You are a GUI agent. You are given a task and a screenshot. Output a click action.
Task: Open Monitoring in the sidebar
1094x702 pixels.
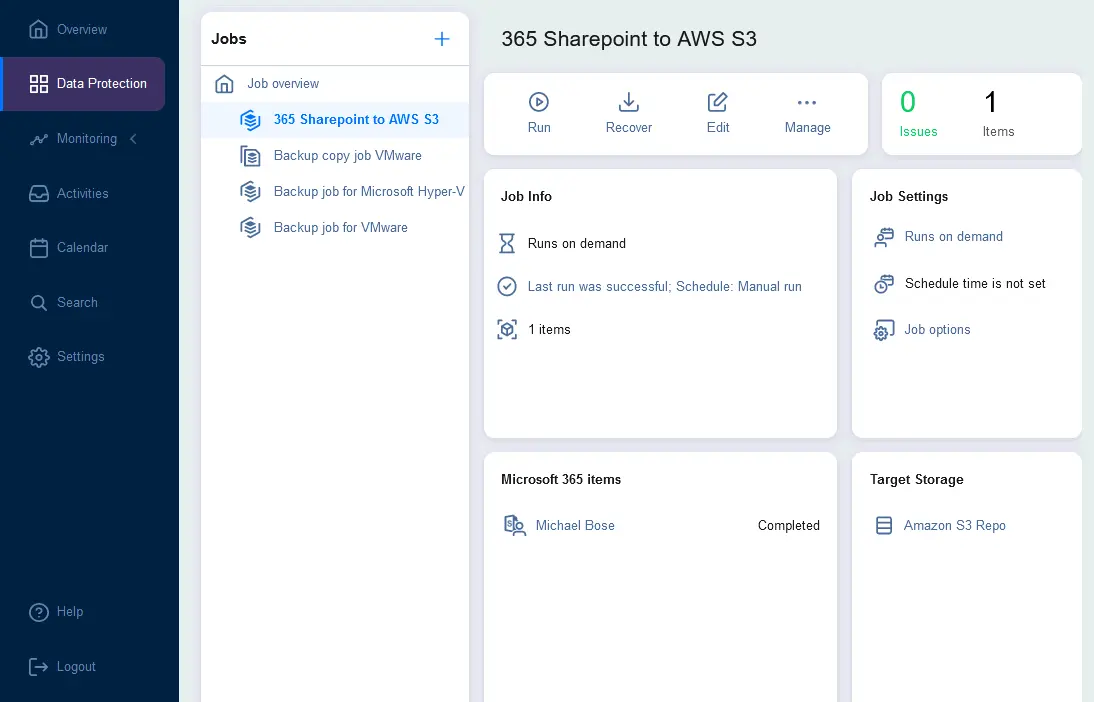coord(87,139)
